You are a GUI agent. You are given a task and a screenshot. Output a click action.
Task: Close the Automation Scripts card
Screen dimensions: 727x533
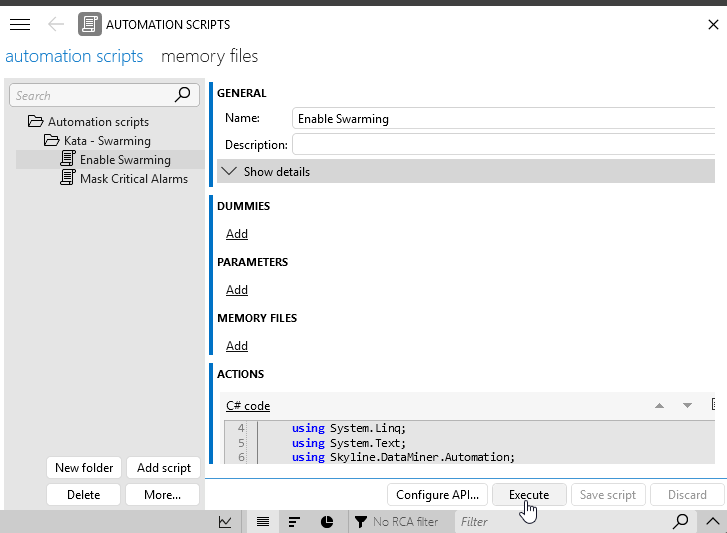point(713,25)
